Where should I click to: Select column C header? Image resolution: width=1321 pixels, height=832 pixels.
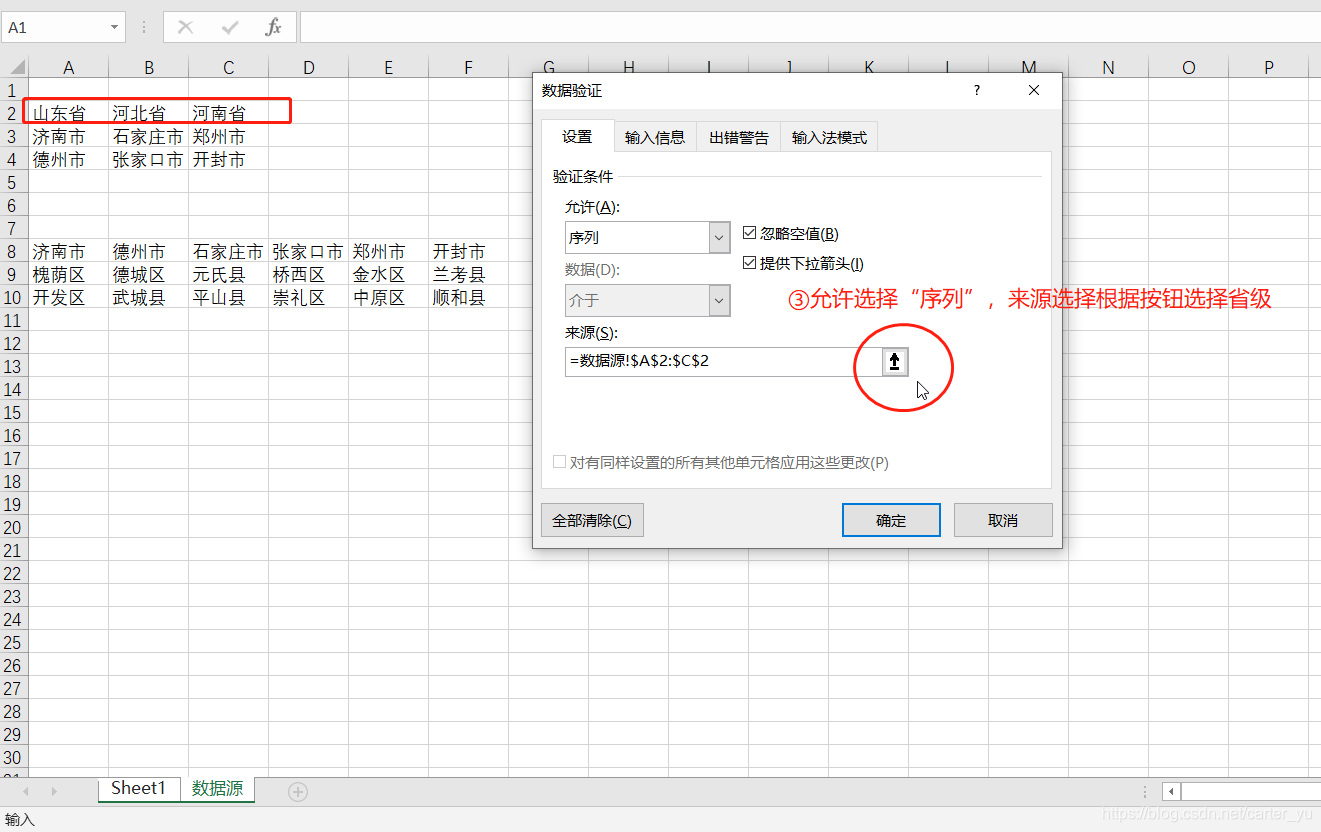(228, 67)
